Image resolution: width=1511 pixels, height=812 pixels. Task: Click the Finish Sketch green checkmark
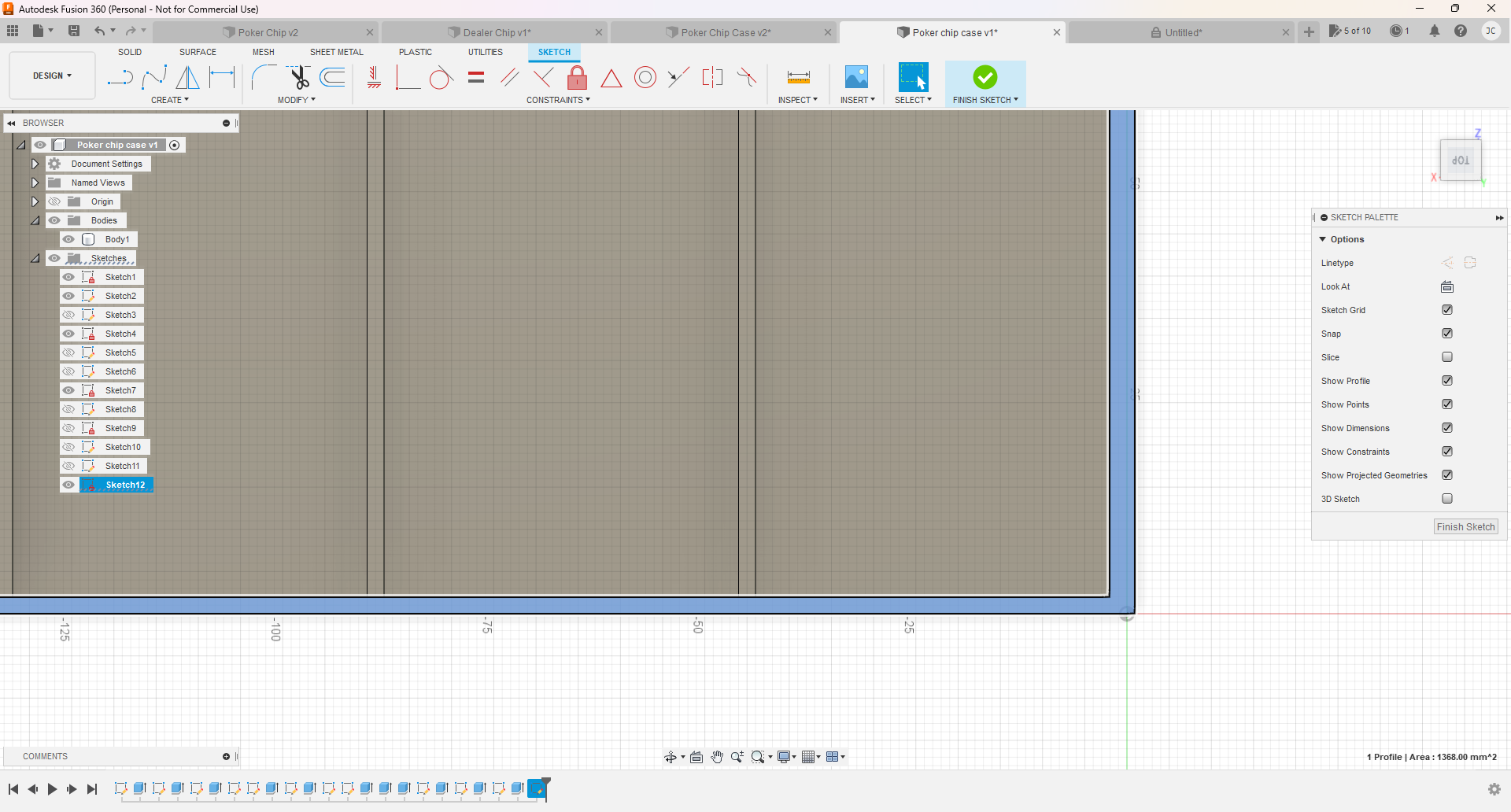click(985, 77)
